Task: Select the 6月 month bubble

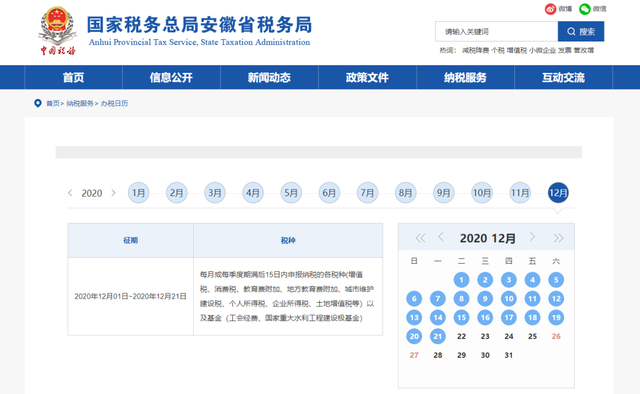Action: pyautogui.click(x=329, y=193)
